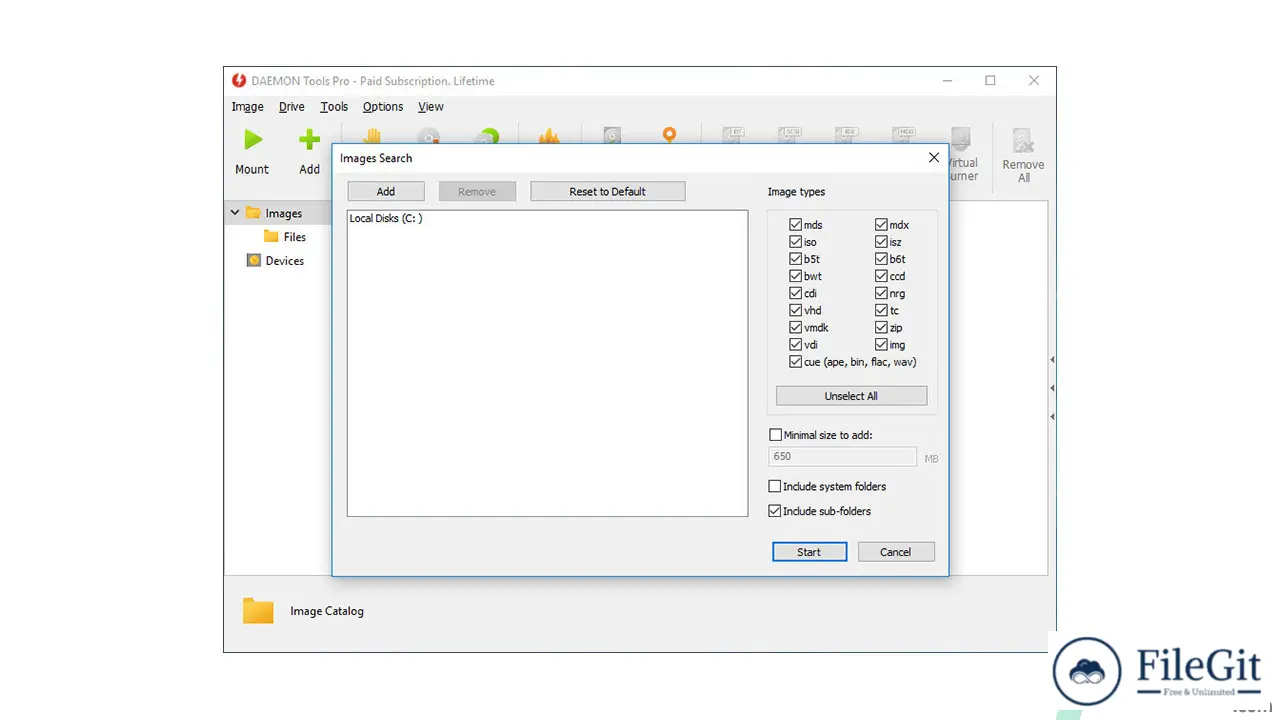Toggle the vmdk checkbox
Image resolution: width=1280 pixels, height=720 pixels.
[796, 327]
